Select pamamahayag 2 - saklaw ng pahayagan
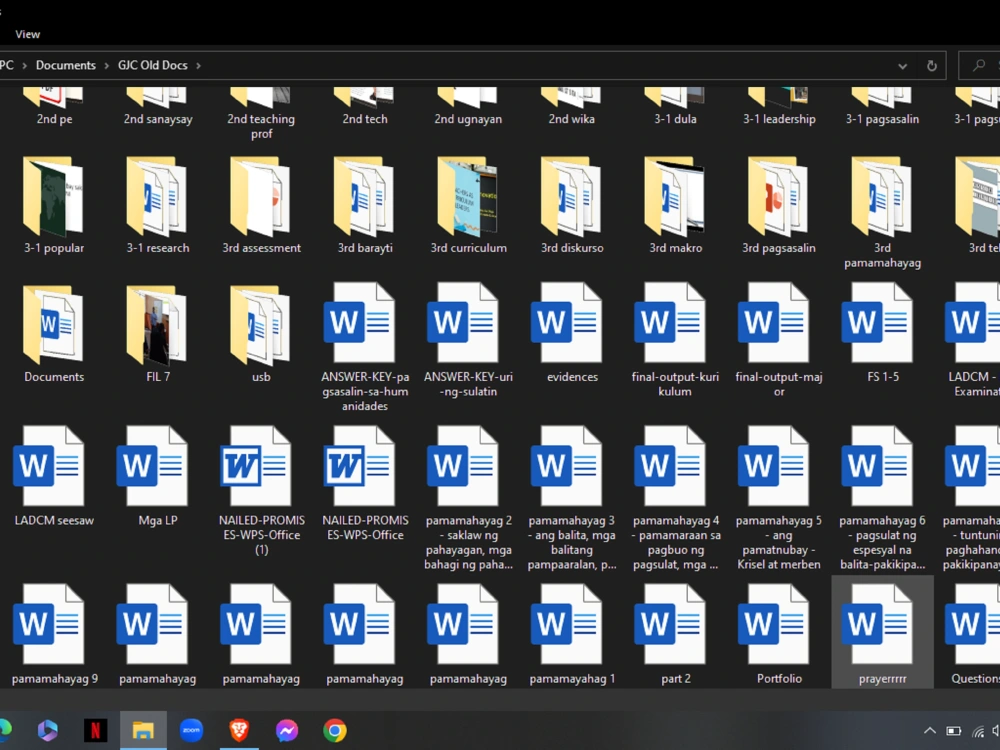Screen dimensions: 1000x750 coord(468,498)
